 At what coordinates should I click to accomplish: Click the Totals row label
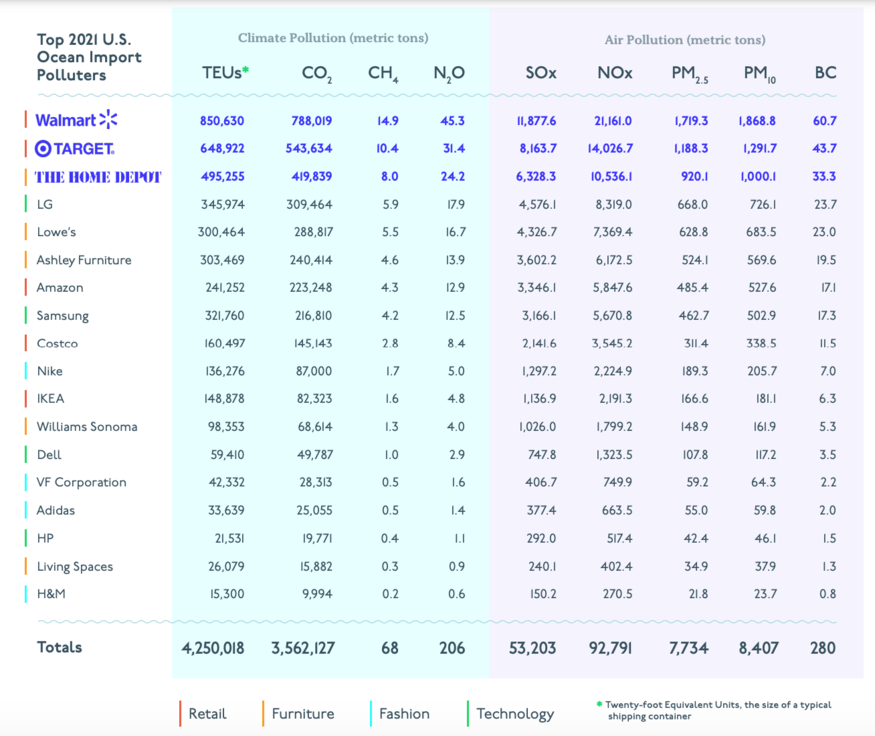point(59,647)
